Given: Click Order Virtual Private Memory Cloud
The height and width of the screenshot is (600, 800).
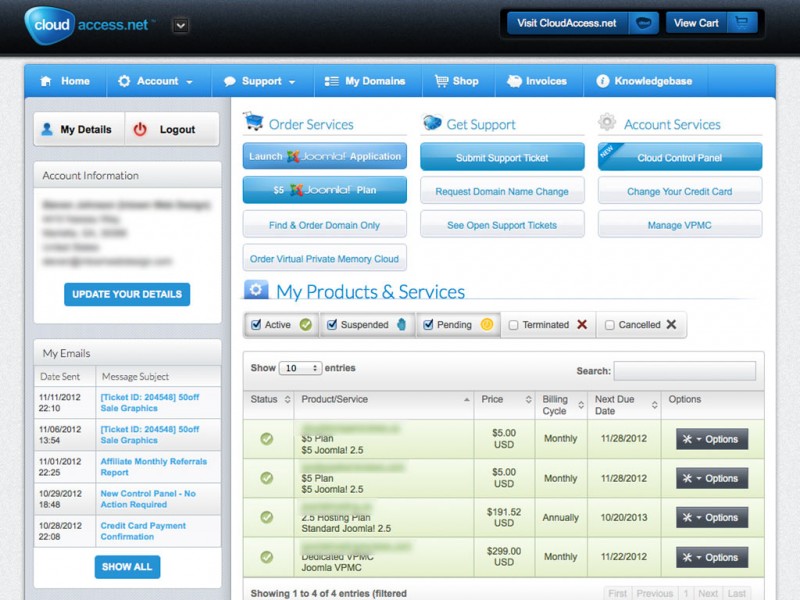Looking at the screenshot, I should click(324, 259).
